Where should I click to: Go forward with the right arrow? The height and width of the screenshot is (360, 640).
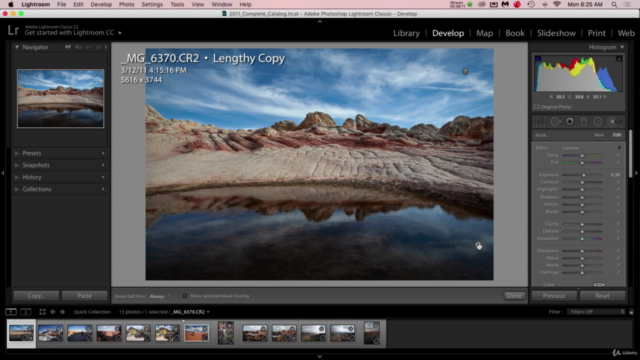62,312
